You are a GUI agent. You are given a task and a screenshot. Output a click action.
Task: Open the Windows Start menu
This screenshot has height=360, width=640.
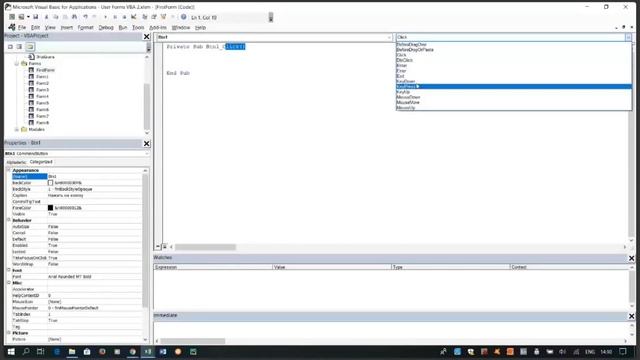(x=11, y=351)
